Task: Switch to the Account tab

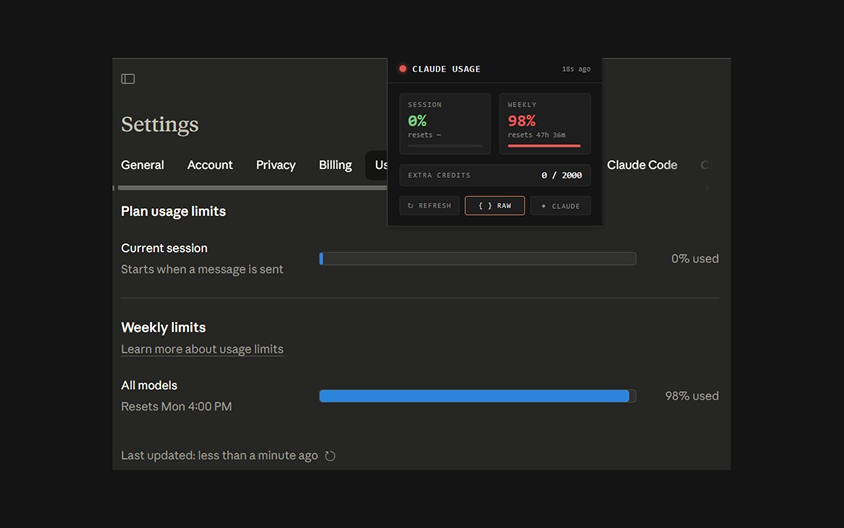Action: (x=210, y=165)
